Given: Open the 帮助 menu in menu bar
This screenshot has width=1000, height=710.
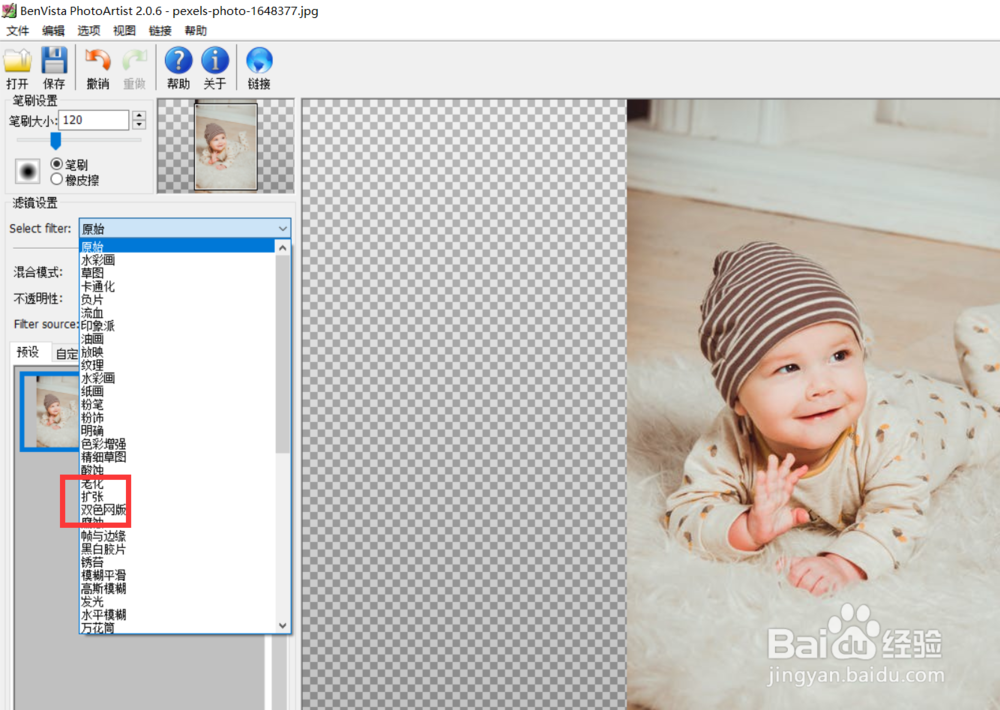Looking at the screenshot, I should pos(196,31).
